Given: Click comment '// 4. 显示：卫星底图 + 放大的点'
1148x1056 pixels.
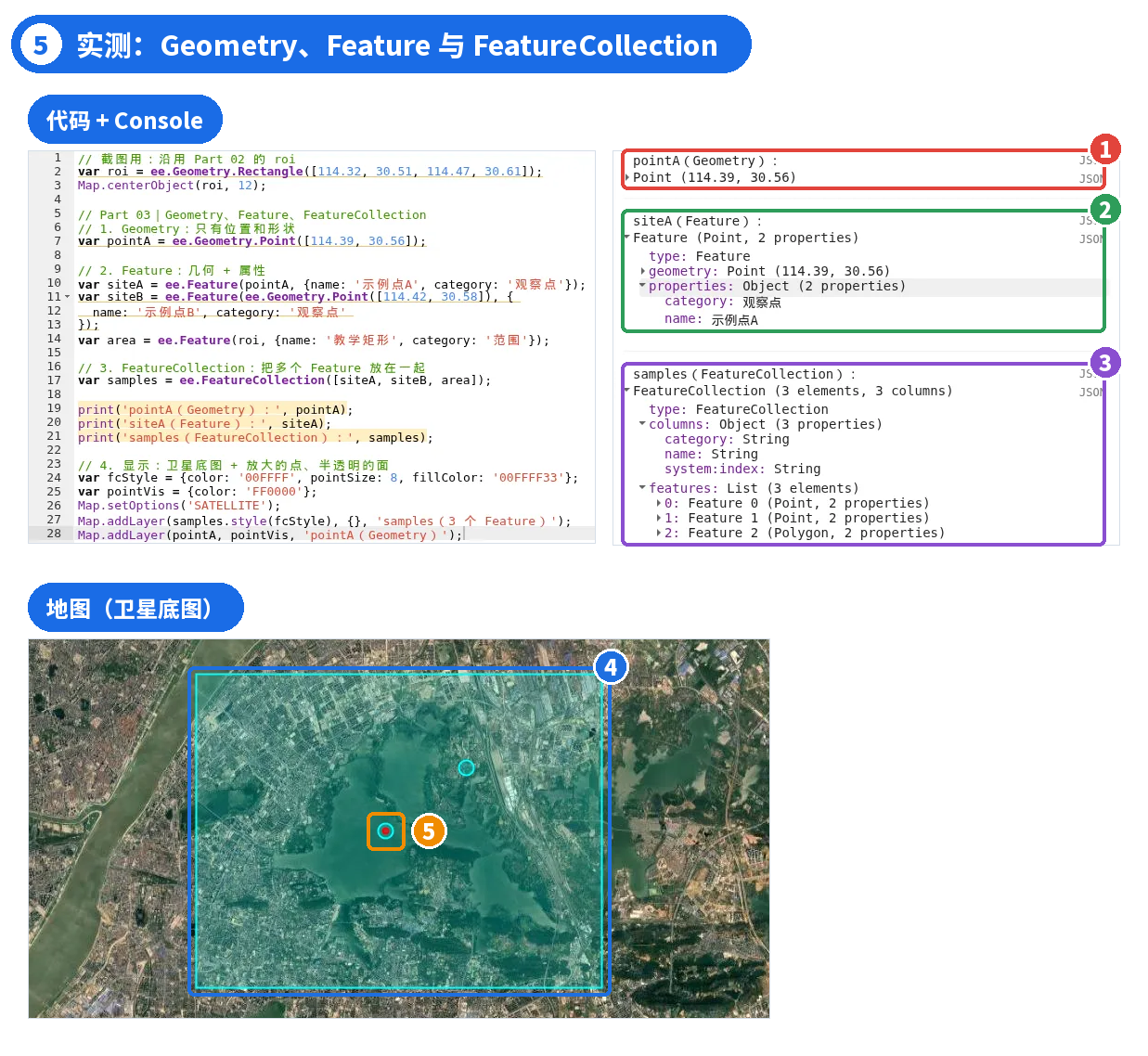Looking at the screenshot, I should click(234, 466).
